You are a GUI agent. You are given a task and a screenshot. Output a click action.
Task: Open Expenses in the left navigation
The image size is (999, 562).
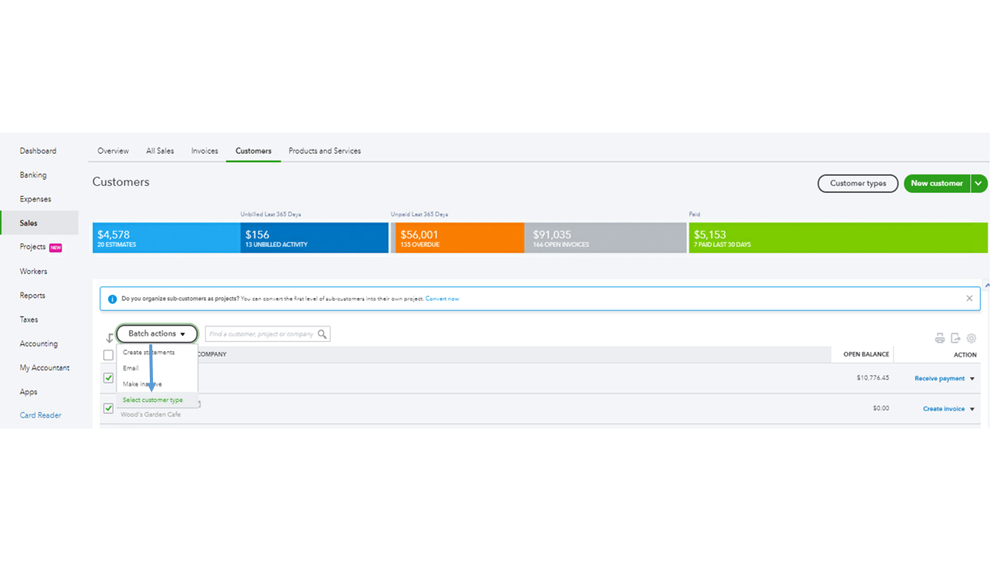(35, 199)
